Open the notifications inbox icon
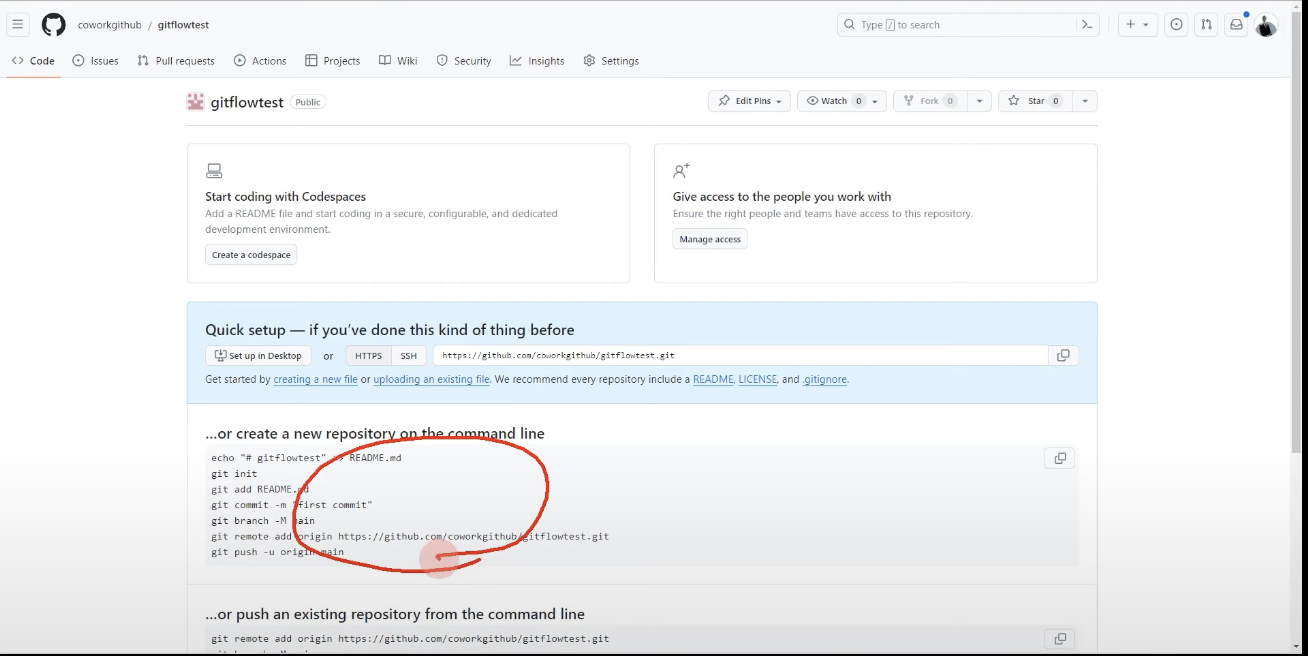The image size is (1308, 656). click(x=1236, y=25)
